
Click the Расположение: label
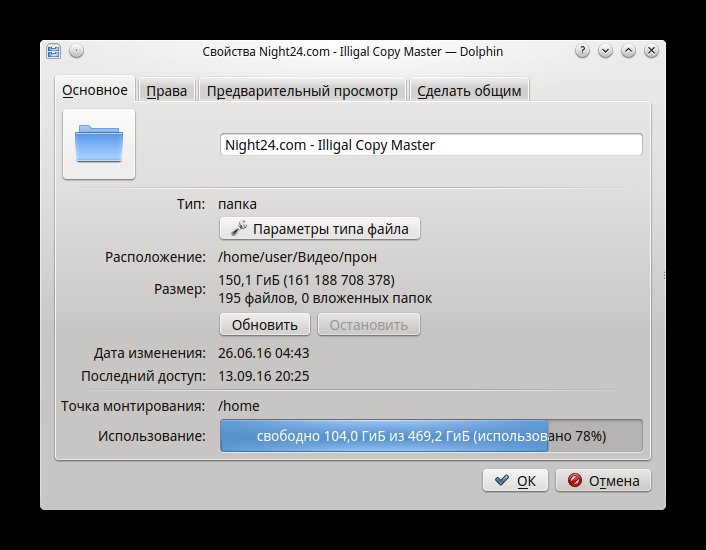[x=155, y=257]
